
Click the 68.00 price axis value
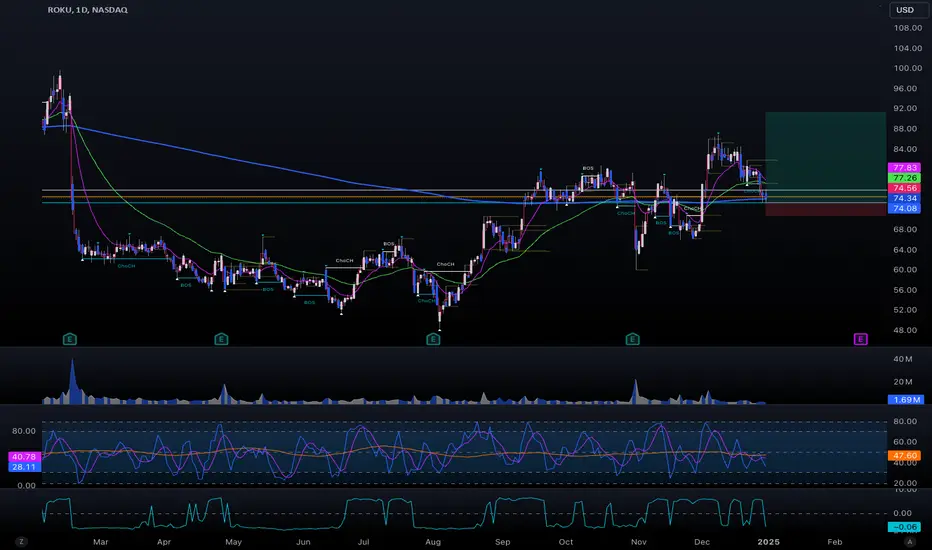[x=905, y=229]
